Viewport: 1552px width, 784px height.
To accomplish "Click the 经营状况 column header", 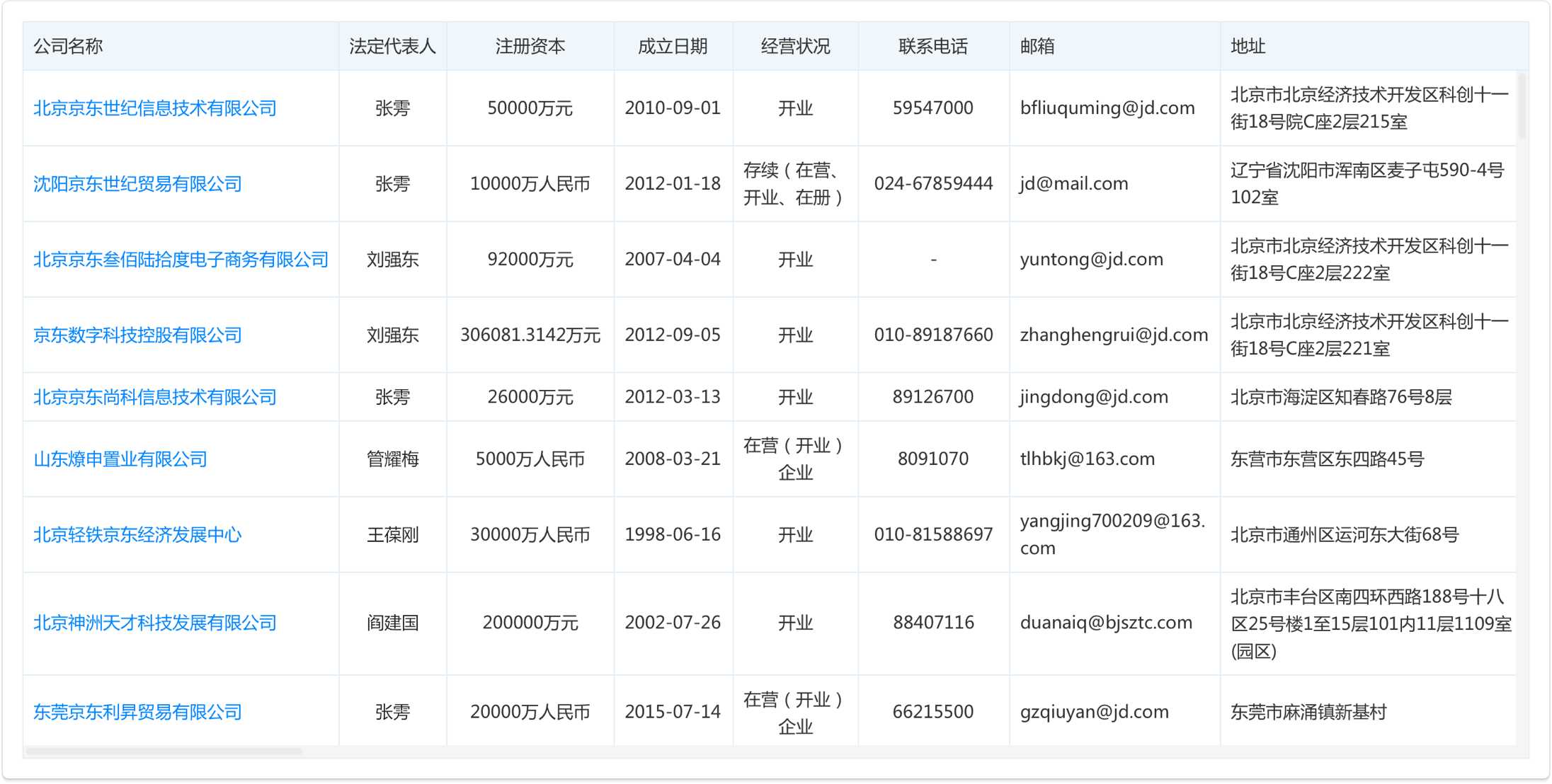I will pos(795,47).
